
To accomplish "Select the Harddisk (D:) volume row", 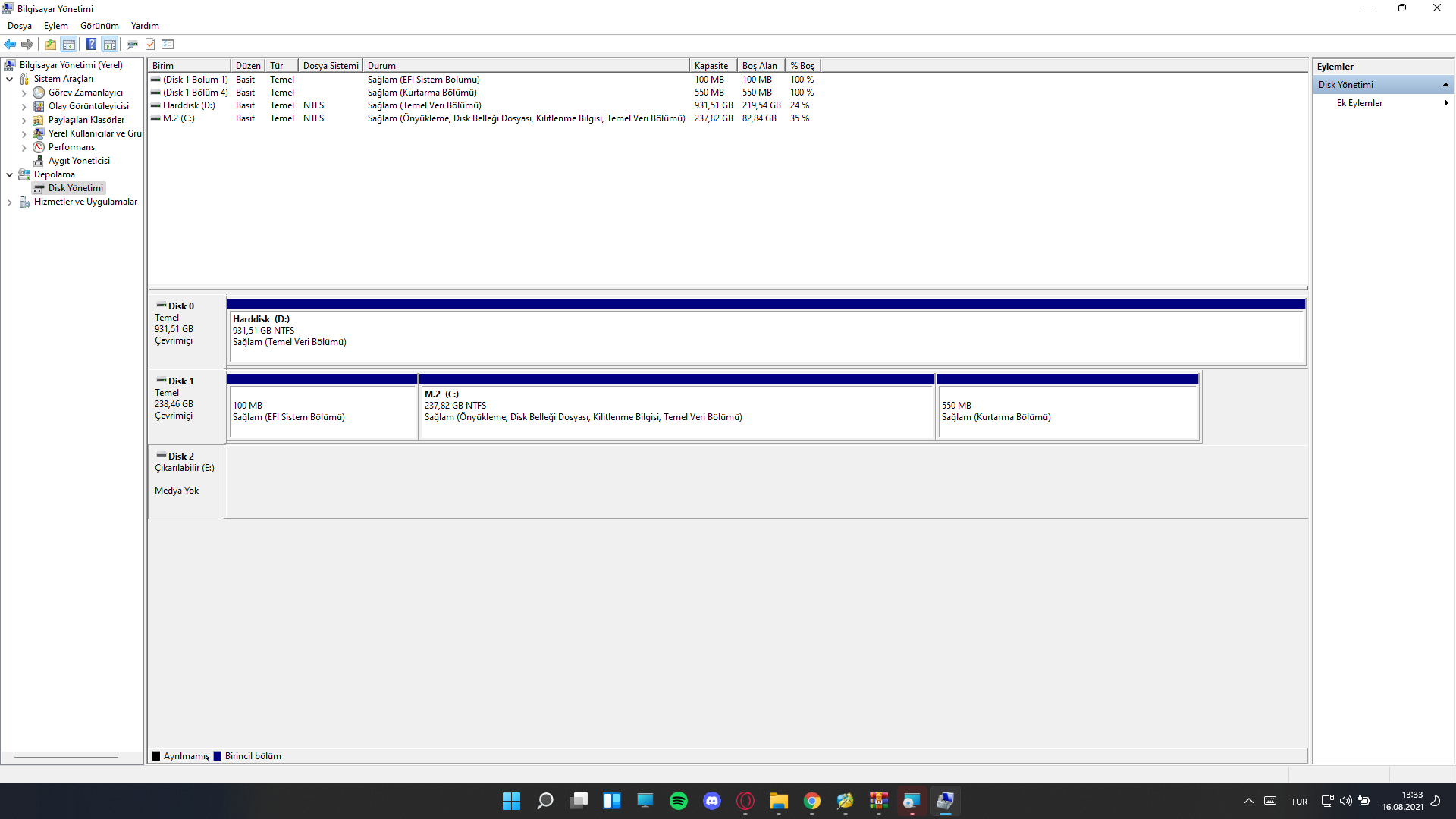I will point(189,105).
